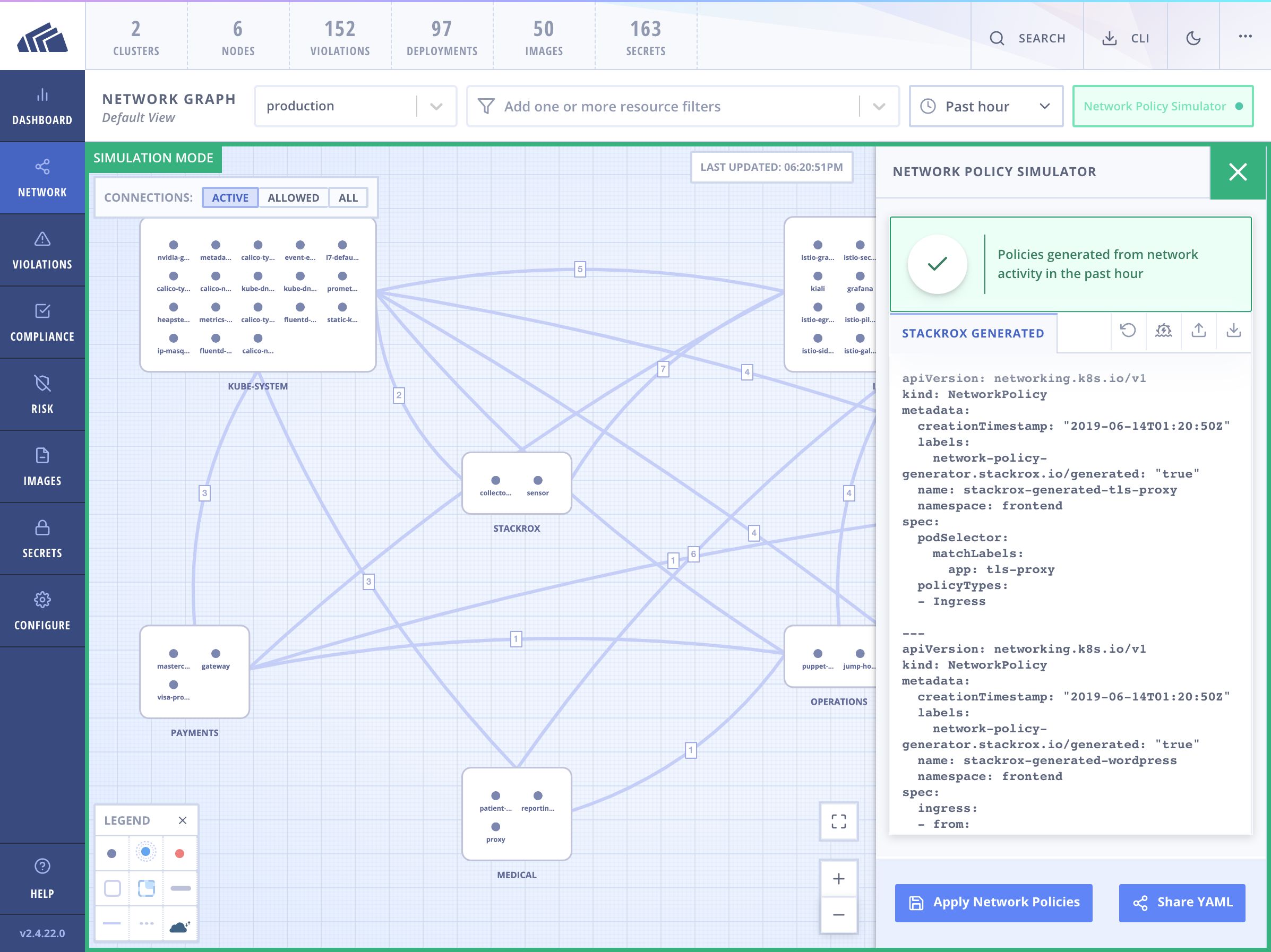Open the Secrets sidebar section
Image resolution: width=1271 pixels, height=952 pixels.
pos(42,539)
